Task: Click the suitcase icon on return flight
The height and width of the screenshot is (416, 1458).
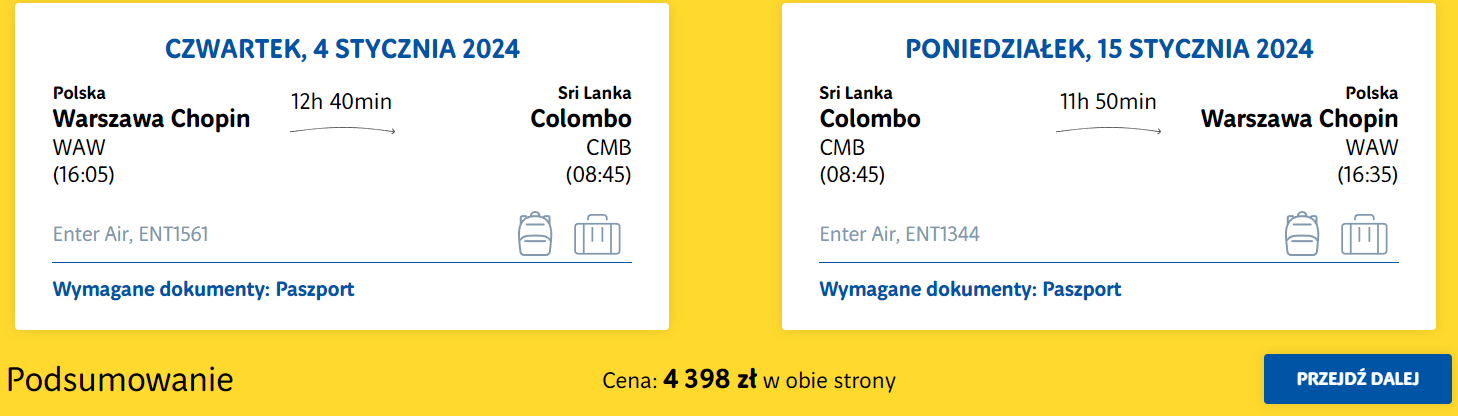Action: click(x=1364, y=234)
